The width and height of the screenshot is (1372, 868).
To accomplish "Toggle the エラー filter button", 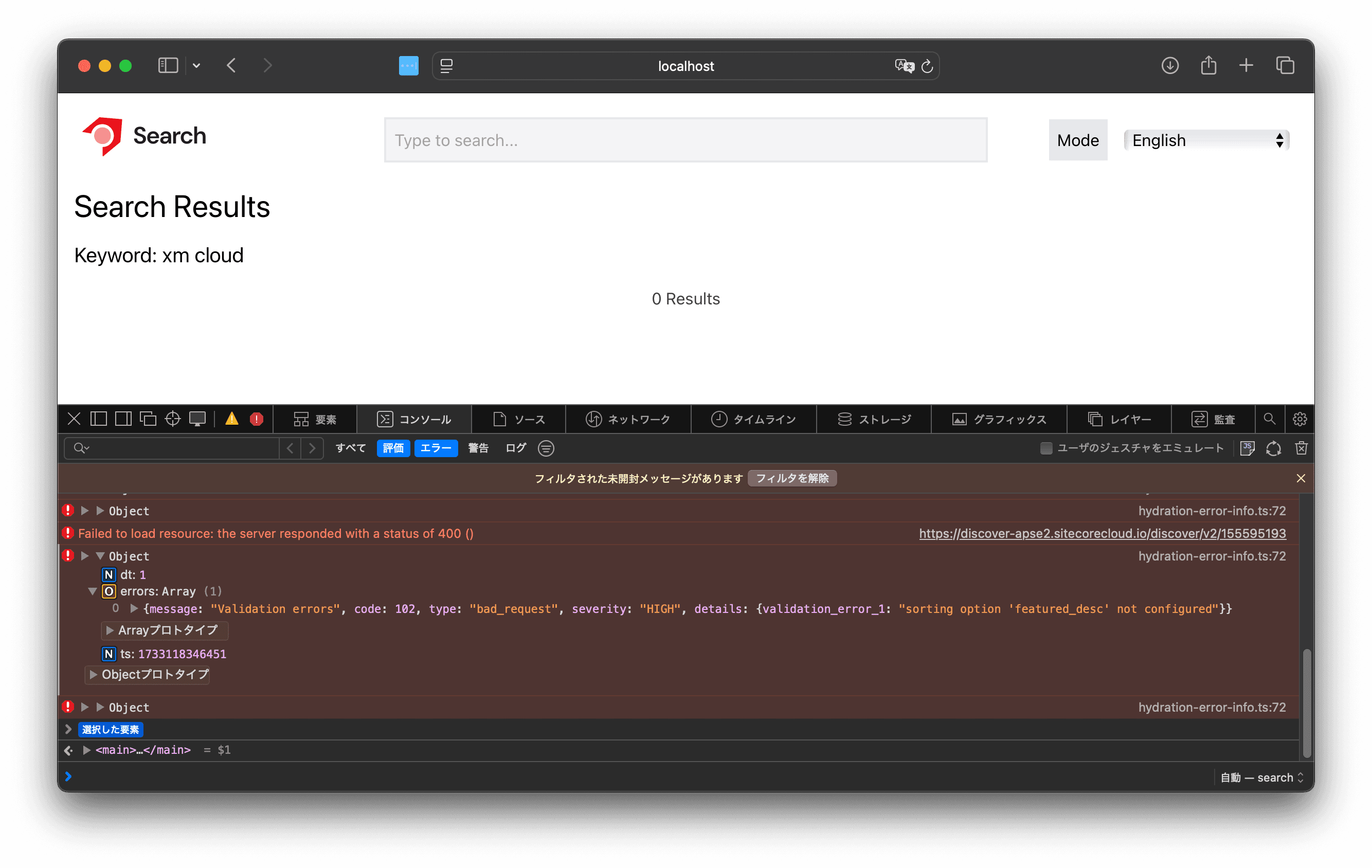I will pos(436,448).
